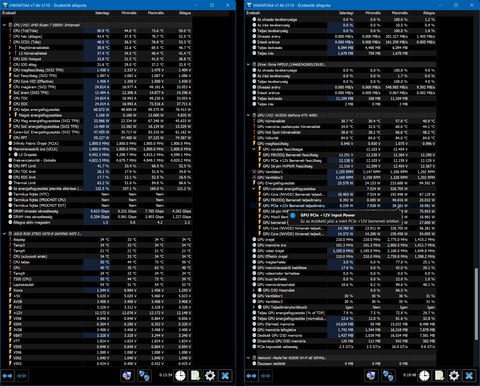Collapse the CPU [#0] AMD Ryzen 7 5800X group
This screenshot has height=386, width=480.
4,25
